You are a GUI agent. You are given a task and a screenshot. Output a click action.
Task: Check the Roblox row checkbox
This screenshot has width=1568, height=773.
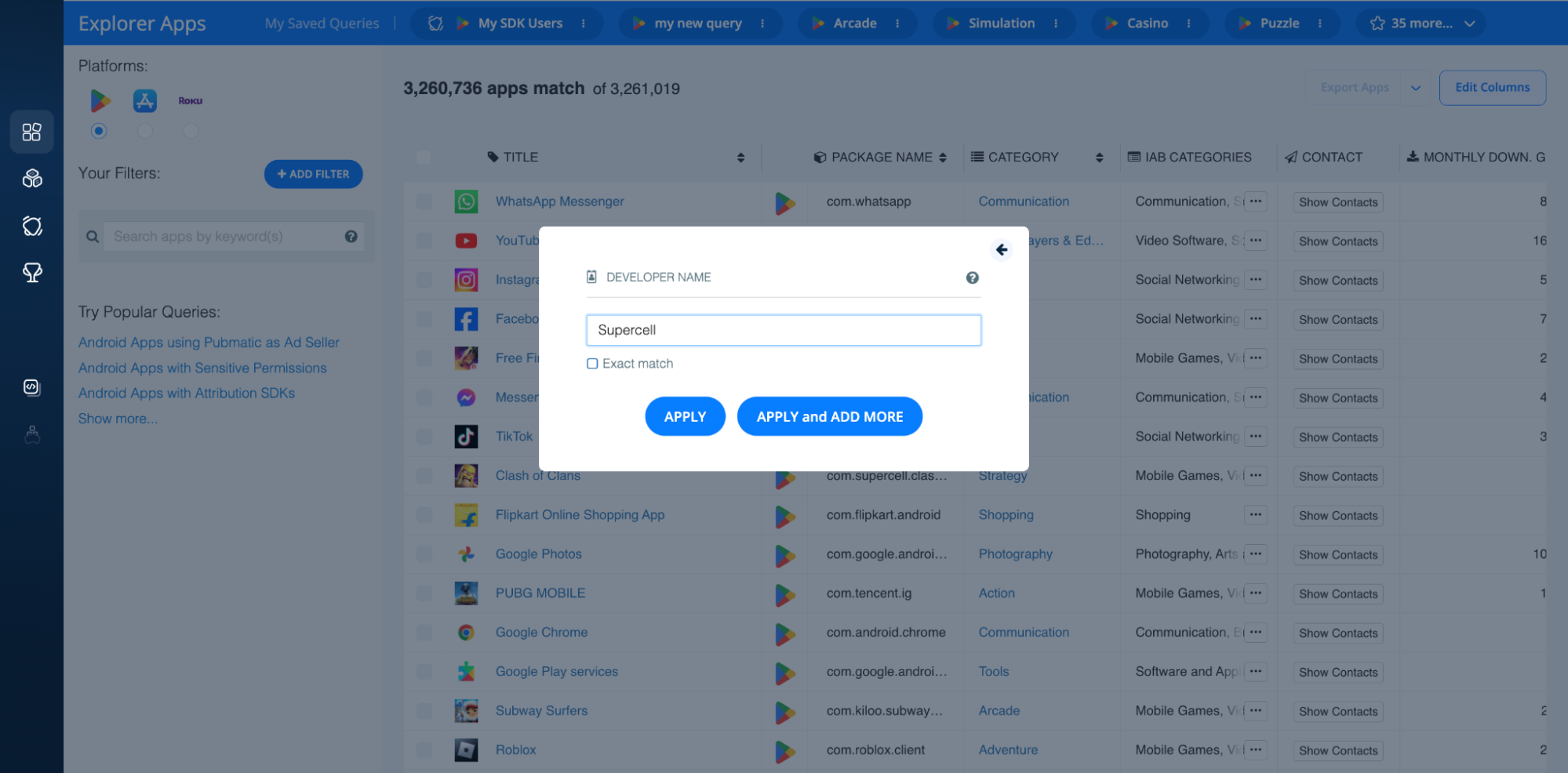coord(424,749)
